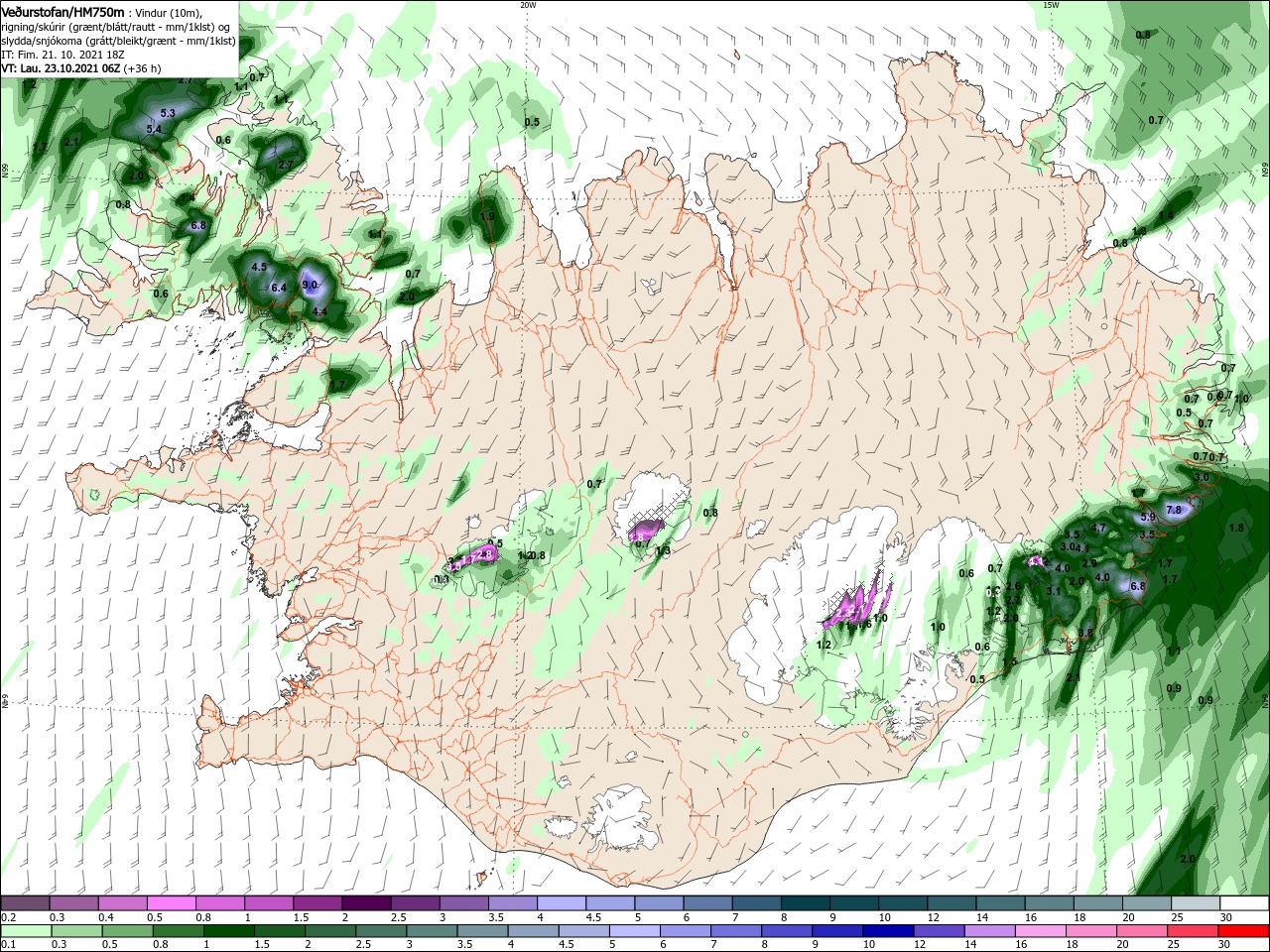This screenshot has width=1270, height=952.
Task: Click the 5.3 precipitation value on map
Action: point(168,114)
